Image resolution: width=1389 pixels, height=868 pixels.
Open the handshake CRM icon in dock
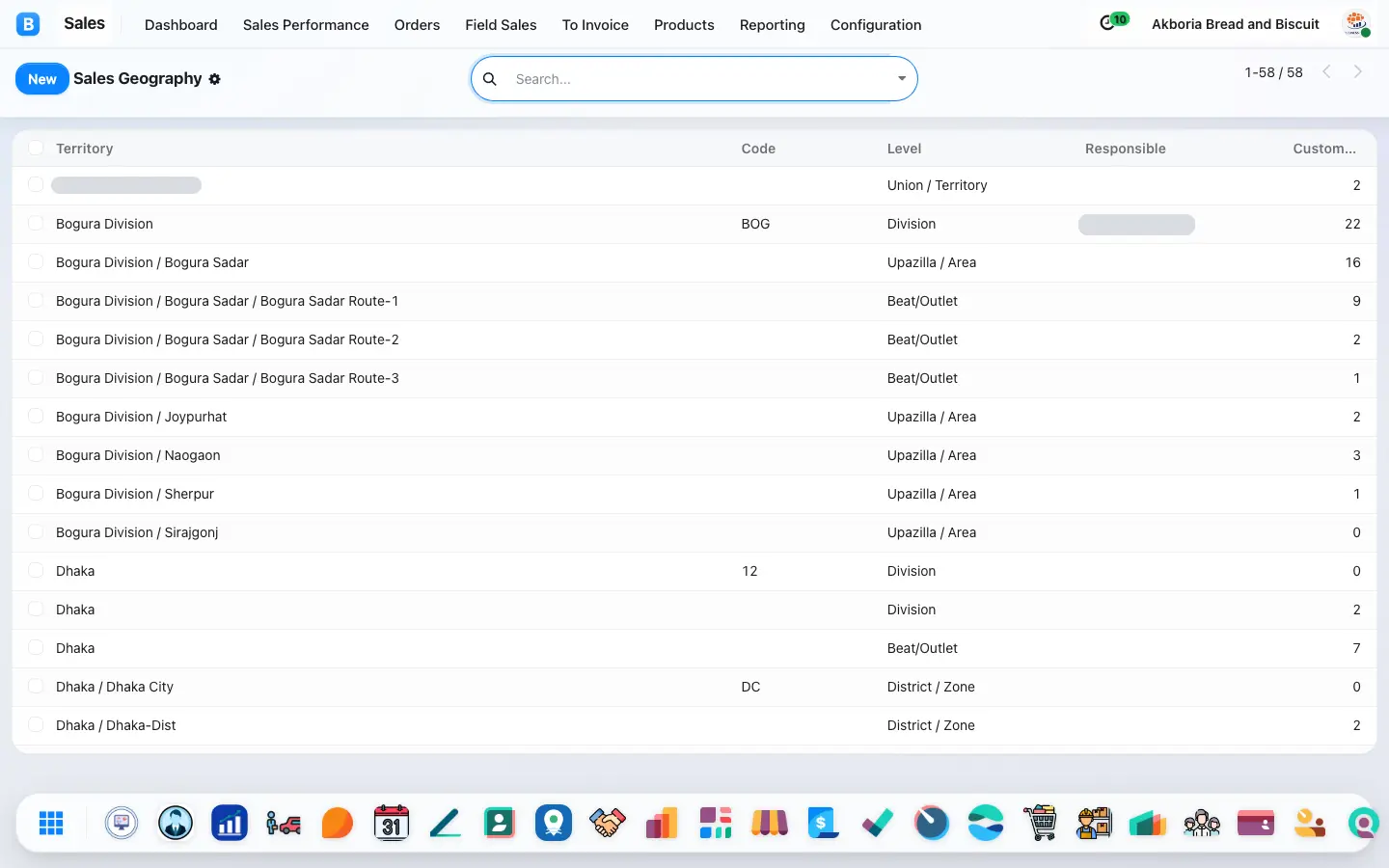coord(608,823)
